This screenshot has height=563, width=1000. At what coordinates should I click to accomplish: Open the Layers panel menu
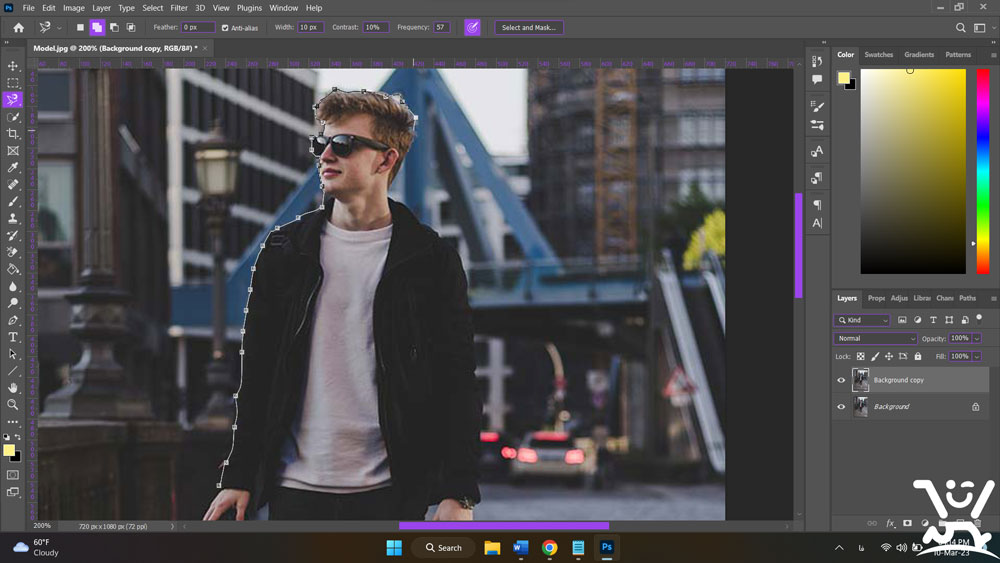(x=993, y=298)
